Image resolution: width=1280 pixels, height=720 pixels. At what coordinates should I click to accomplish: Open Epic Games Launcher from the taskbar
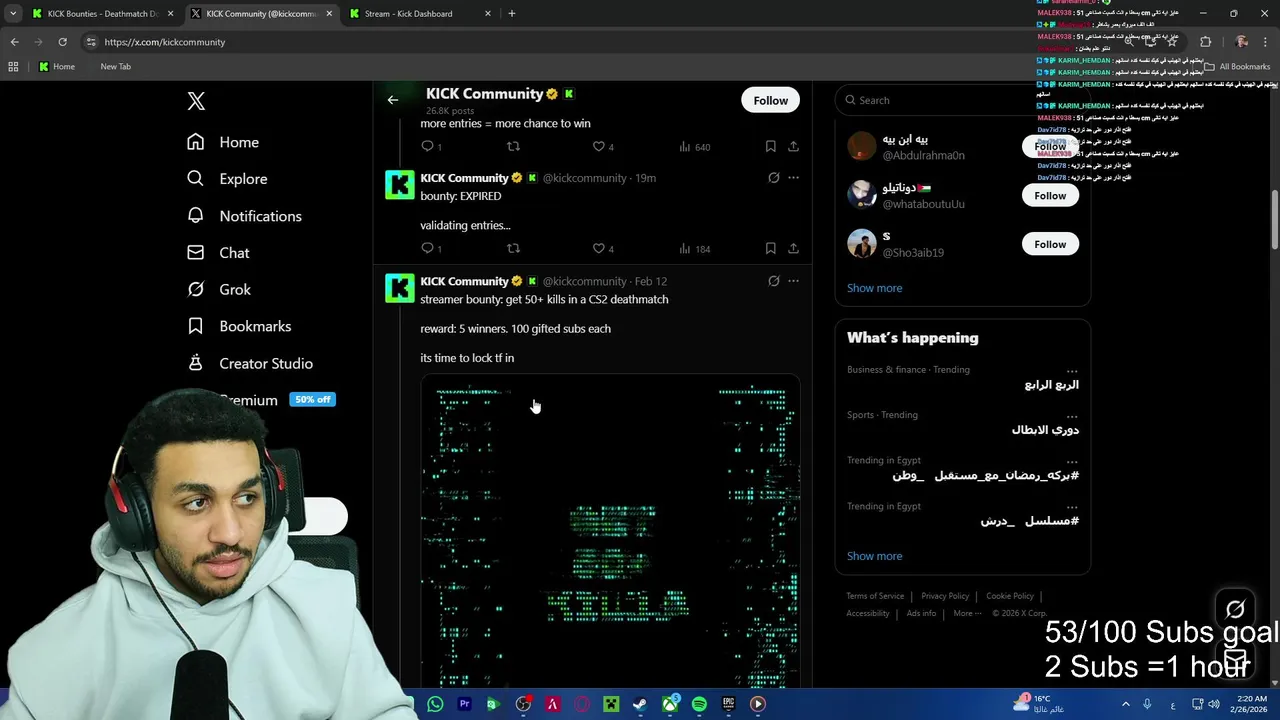click(729, 704)
